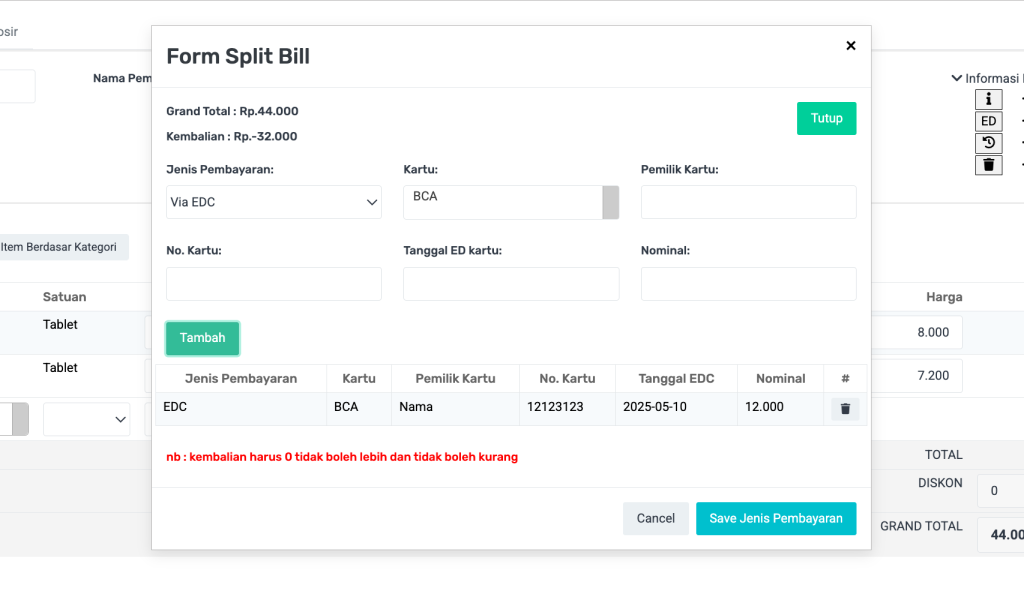Delete the EDC payment row with trash icon

845,409
